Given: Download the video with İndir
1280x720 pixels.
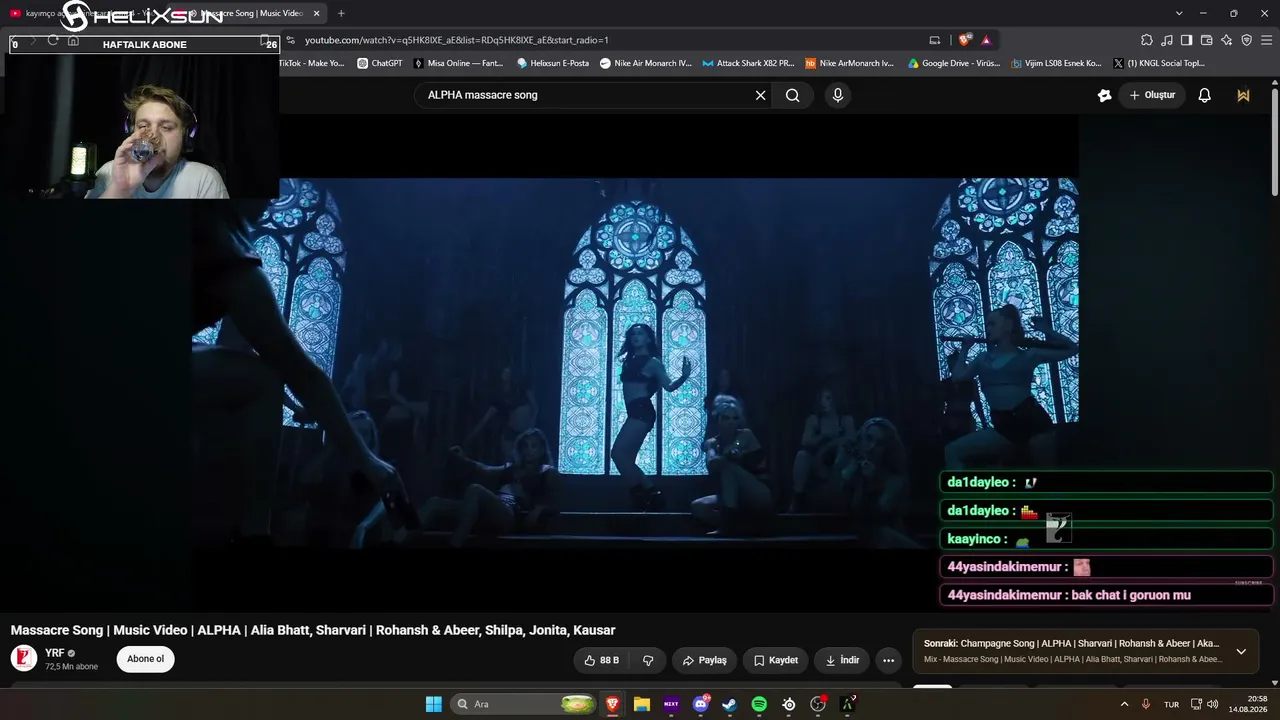Looking at the screenshot, I should click(842, 660).
